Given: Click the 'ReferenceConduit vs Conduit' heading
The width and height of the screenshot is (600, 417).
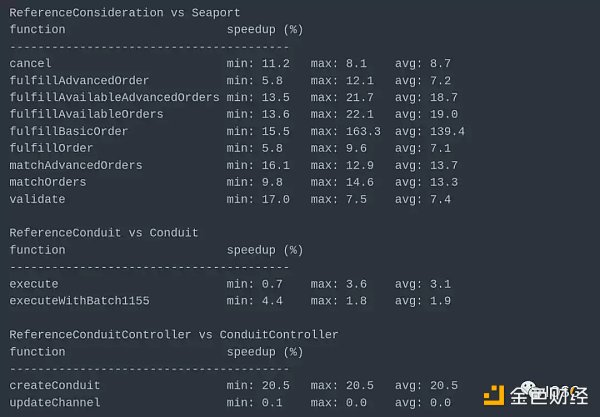Looking at the screenshot, I should click(104, 233).
